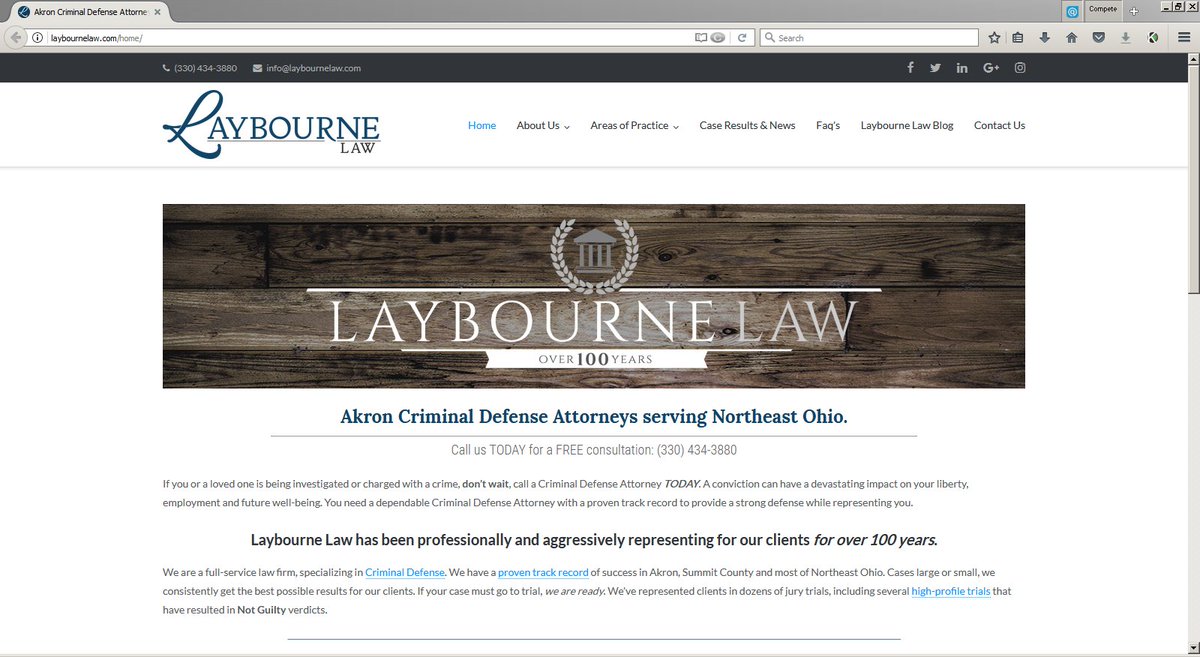Viewport: 1200px width, 657px height.
Task: Click 'Call us TODAY for a FREE consultation' text
Action: pos(594,450)
